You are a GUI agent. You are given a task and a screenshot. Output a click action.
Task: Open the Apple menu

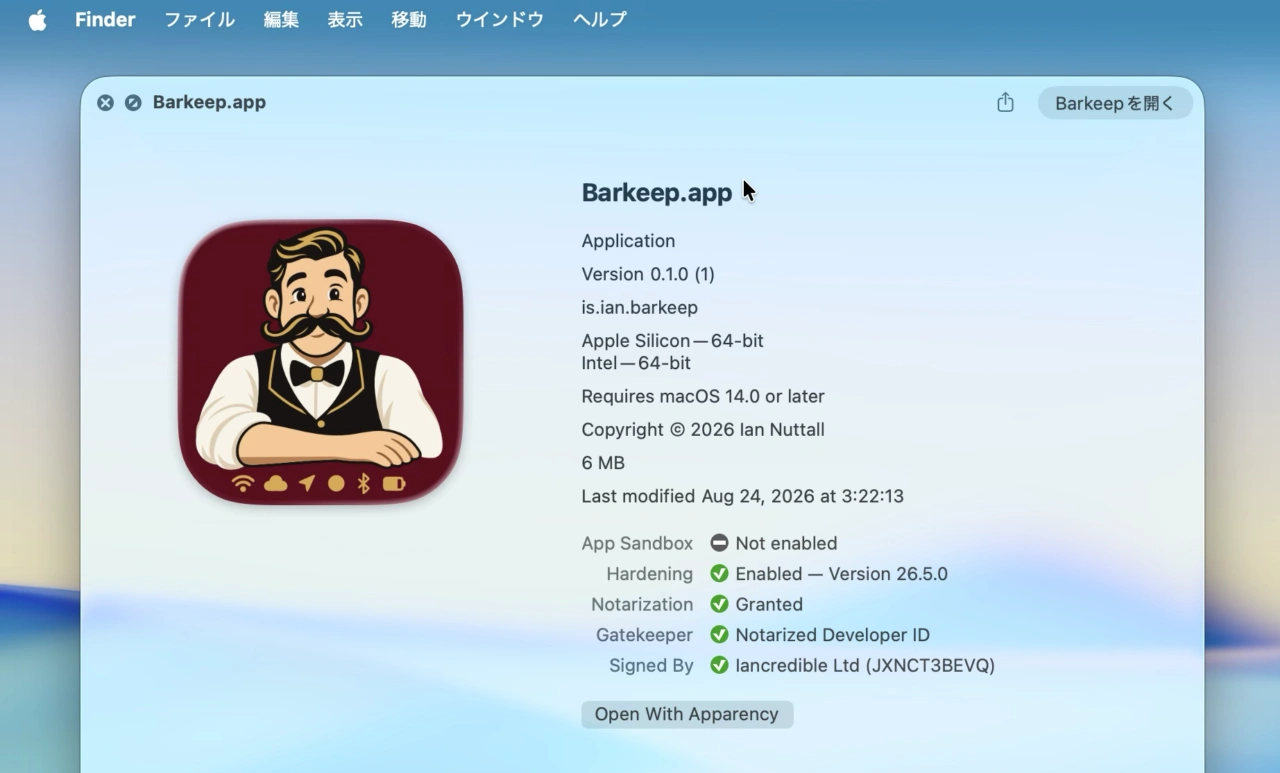[x=37, y=20]
